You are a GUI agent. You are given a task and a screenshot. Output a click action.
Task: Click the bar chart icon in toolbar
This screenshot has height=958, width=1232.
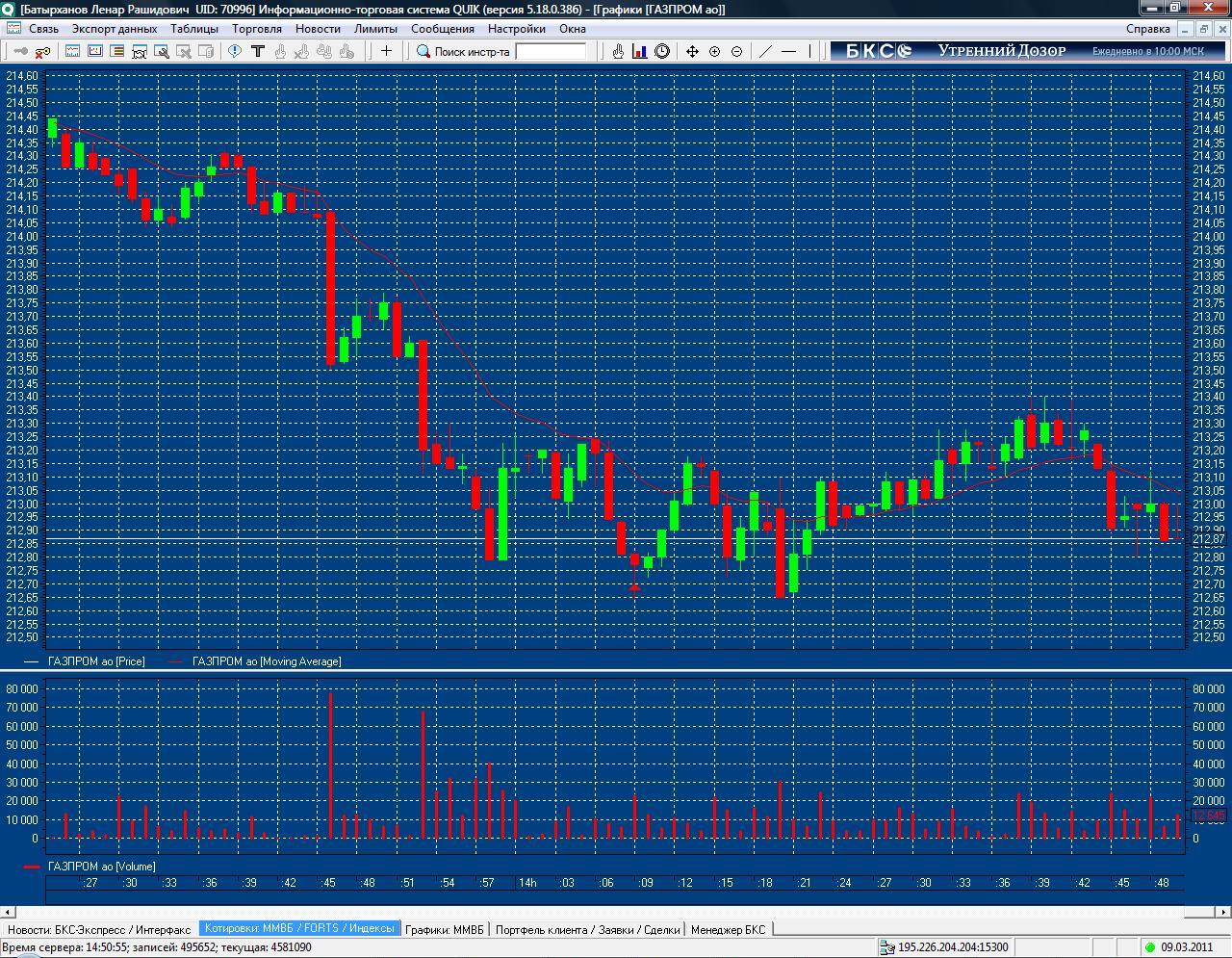coord(639,51)
